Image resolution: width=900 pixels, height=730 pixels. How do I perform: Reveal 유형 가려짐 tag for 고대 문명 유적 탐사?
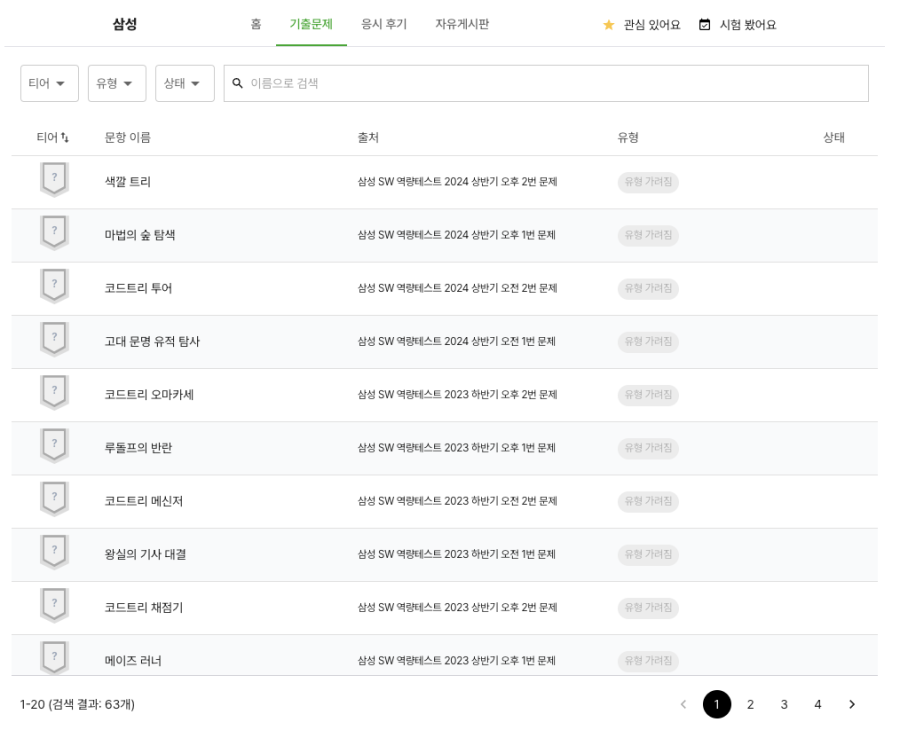pyautogui.click(x=648, y=341)
